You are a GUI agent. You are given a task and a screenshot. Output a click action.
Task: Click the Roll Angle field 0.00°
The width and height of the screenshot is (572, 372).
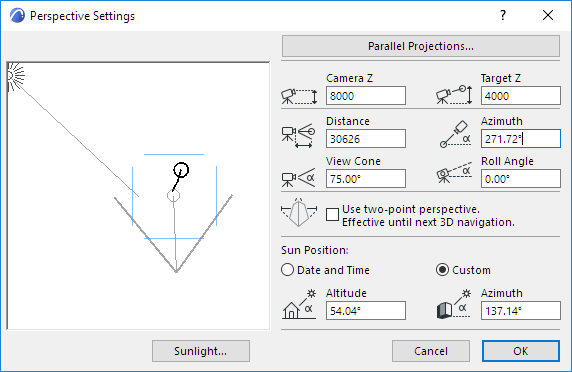coord(521,179)
